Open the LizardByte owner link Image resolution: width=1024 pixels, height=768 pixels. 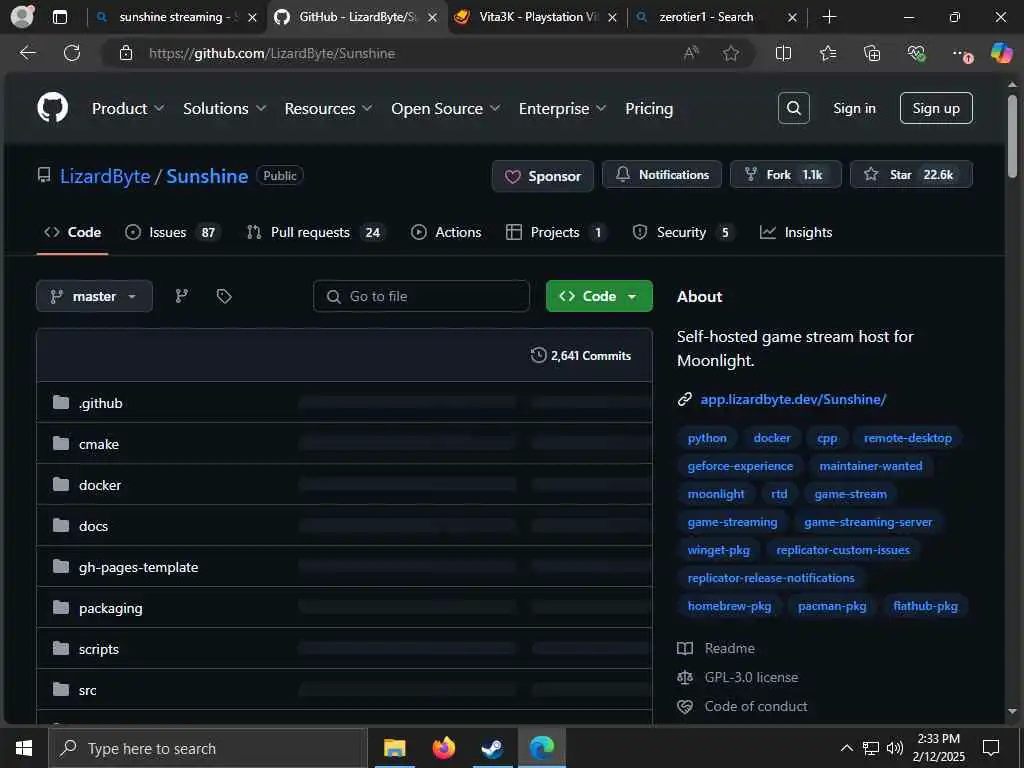105,176
